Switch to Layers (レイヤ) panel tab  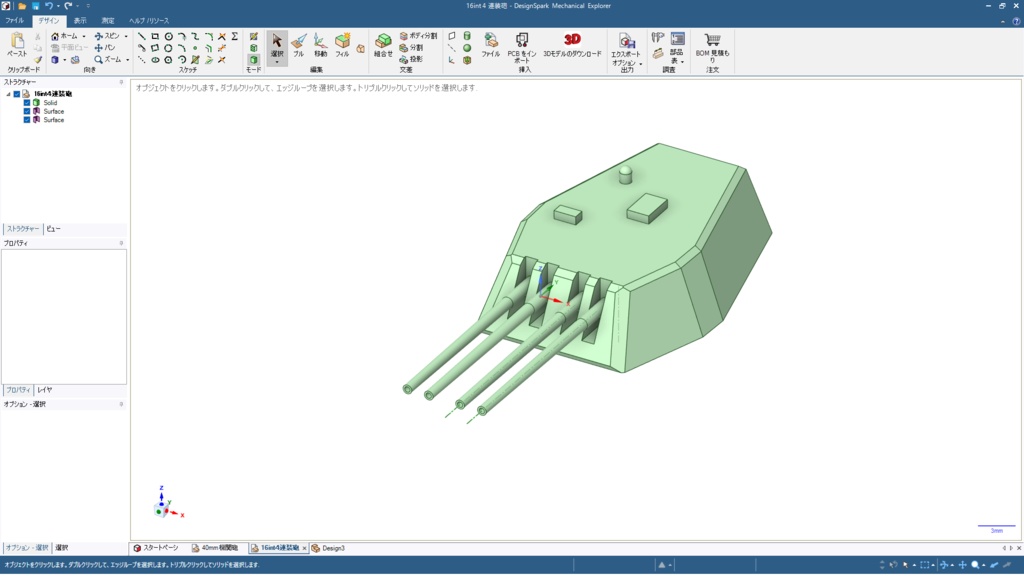[44, 390]
